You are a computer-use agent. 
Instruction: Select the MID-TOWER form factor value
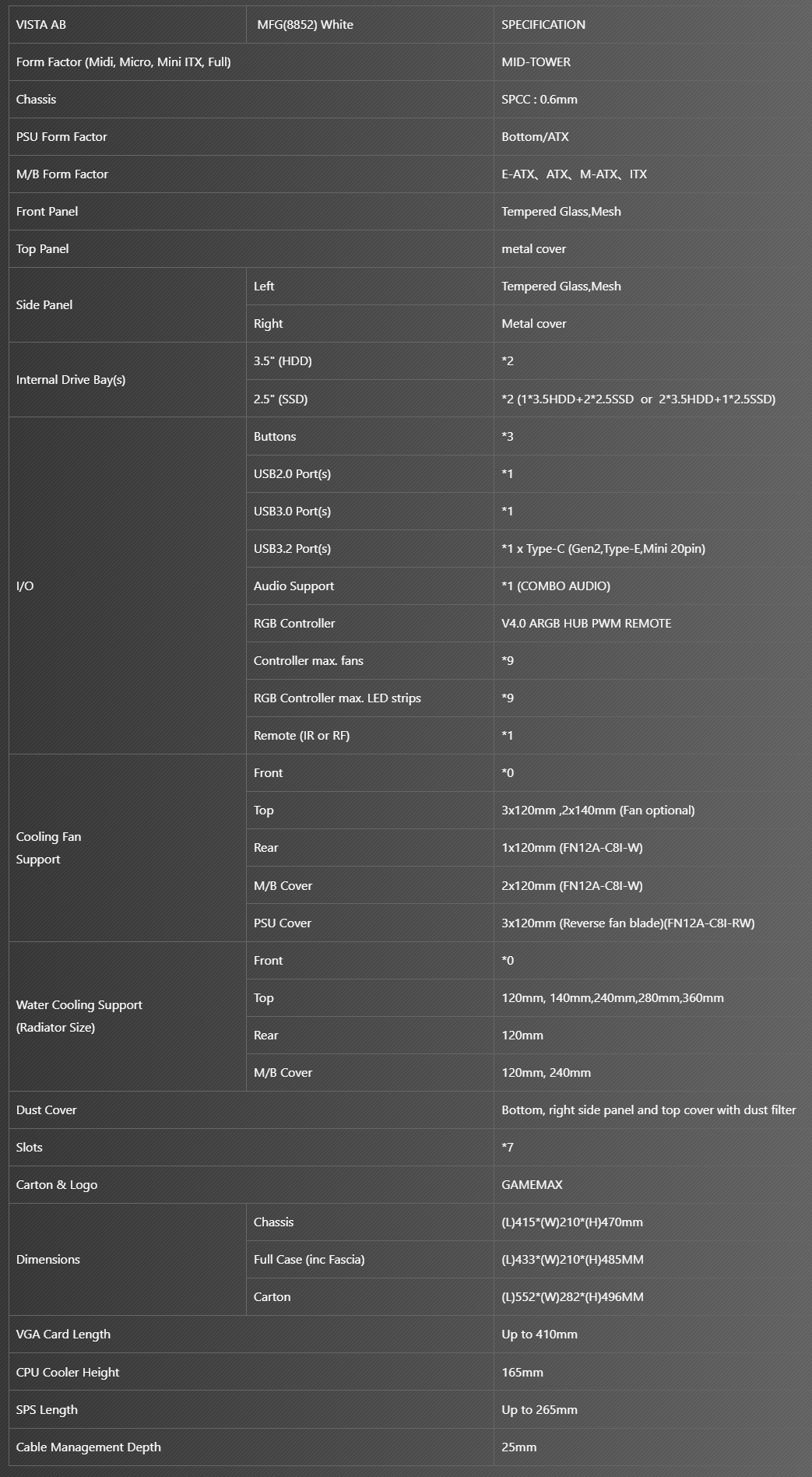pyautogui.click(x=536, y=62)
